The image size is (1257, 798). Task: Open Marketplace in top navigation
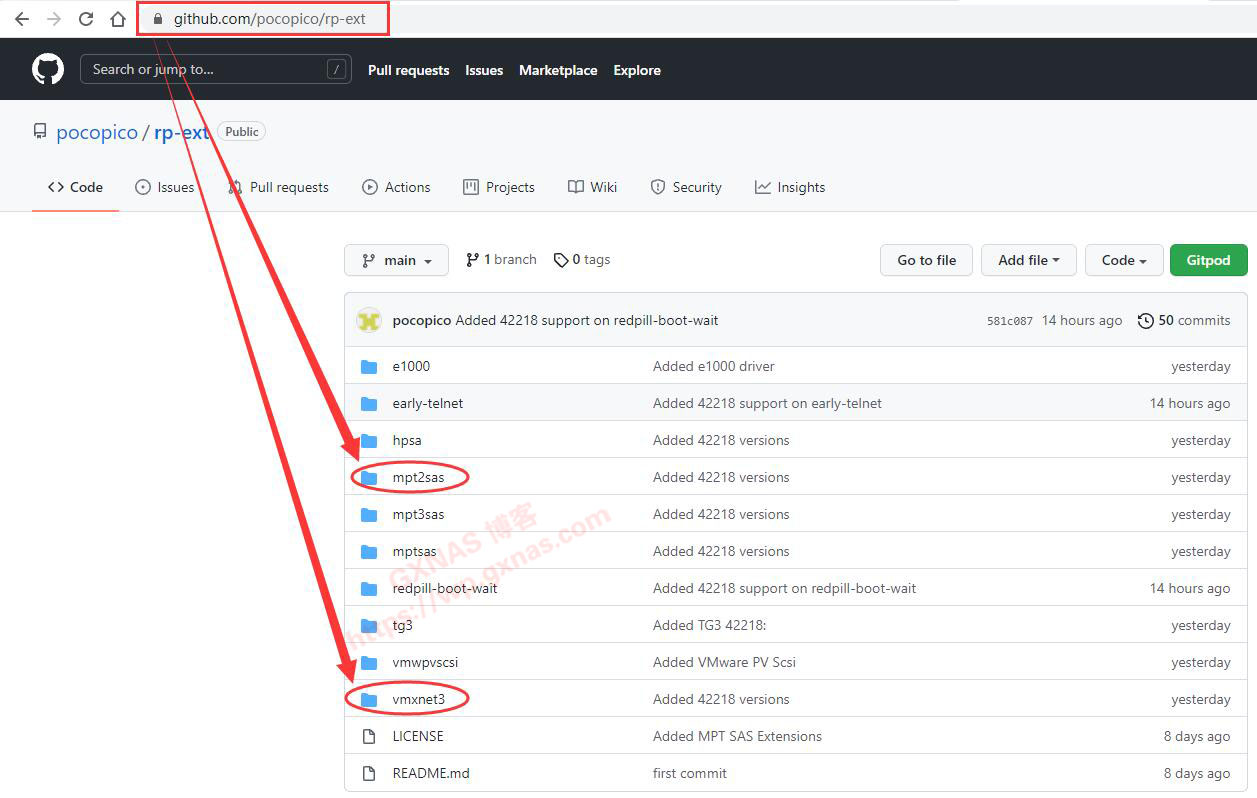coord(558,70)
